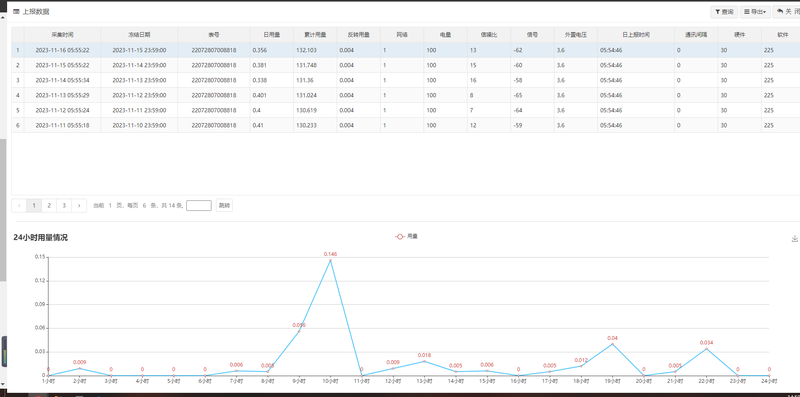Select row with 2023-11-13 05:55:29 collection time
Image resolution: width=800 pixels, height=397 pixels.
(x=406, y=95)
